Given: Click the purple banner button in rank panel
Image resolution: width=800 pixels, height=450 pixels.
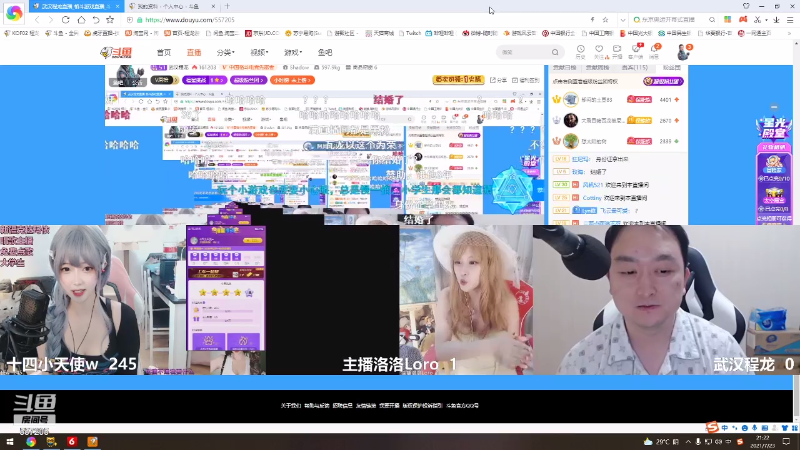Looking at the screenshot, I should coord(663,81).
